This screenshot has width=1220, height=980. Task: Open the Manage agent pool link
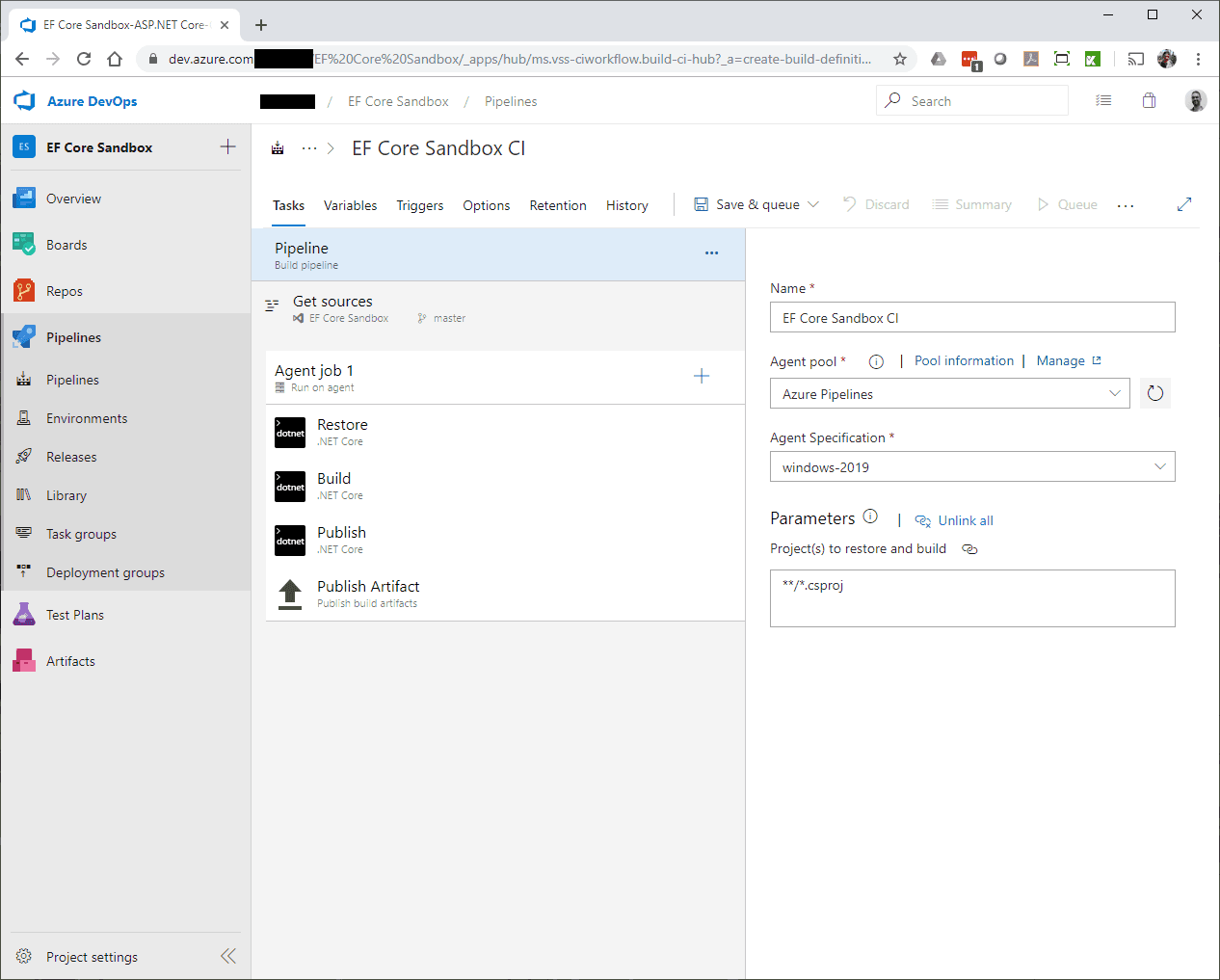coord(1060,360)
